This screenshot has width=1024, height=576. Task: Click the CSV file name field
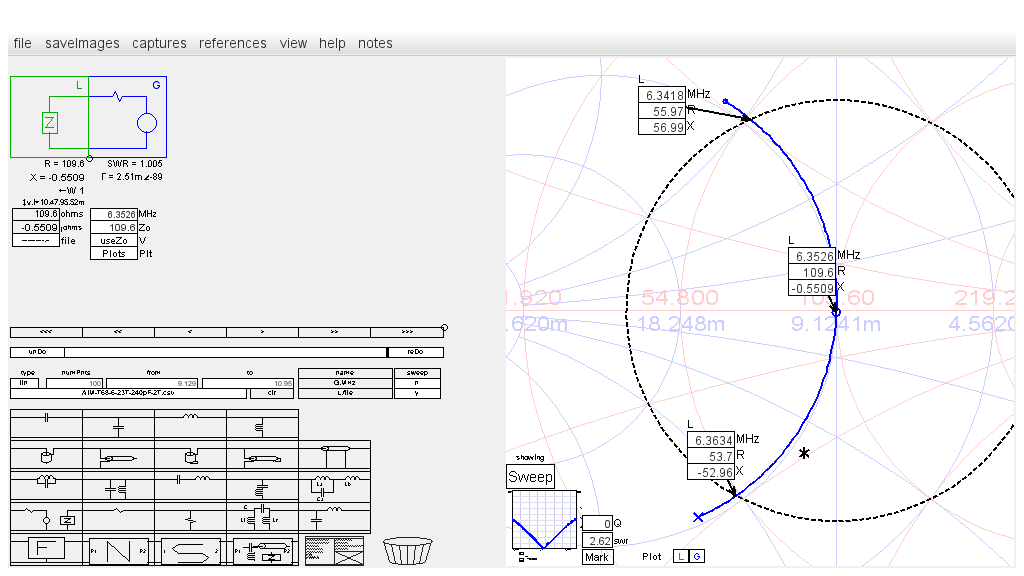[x=129, y=393]
